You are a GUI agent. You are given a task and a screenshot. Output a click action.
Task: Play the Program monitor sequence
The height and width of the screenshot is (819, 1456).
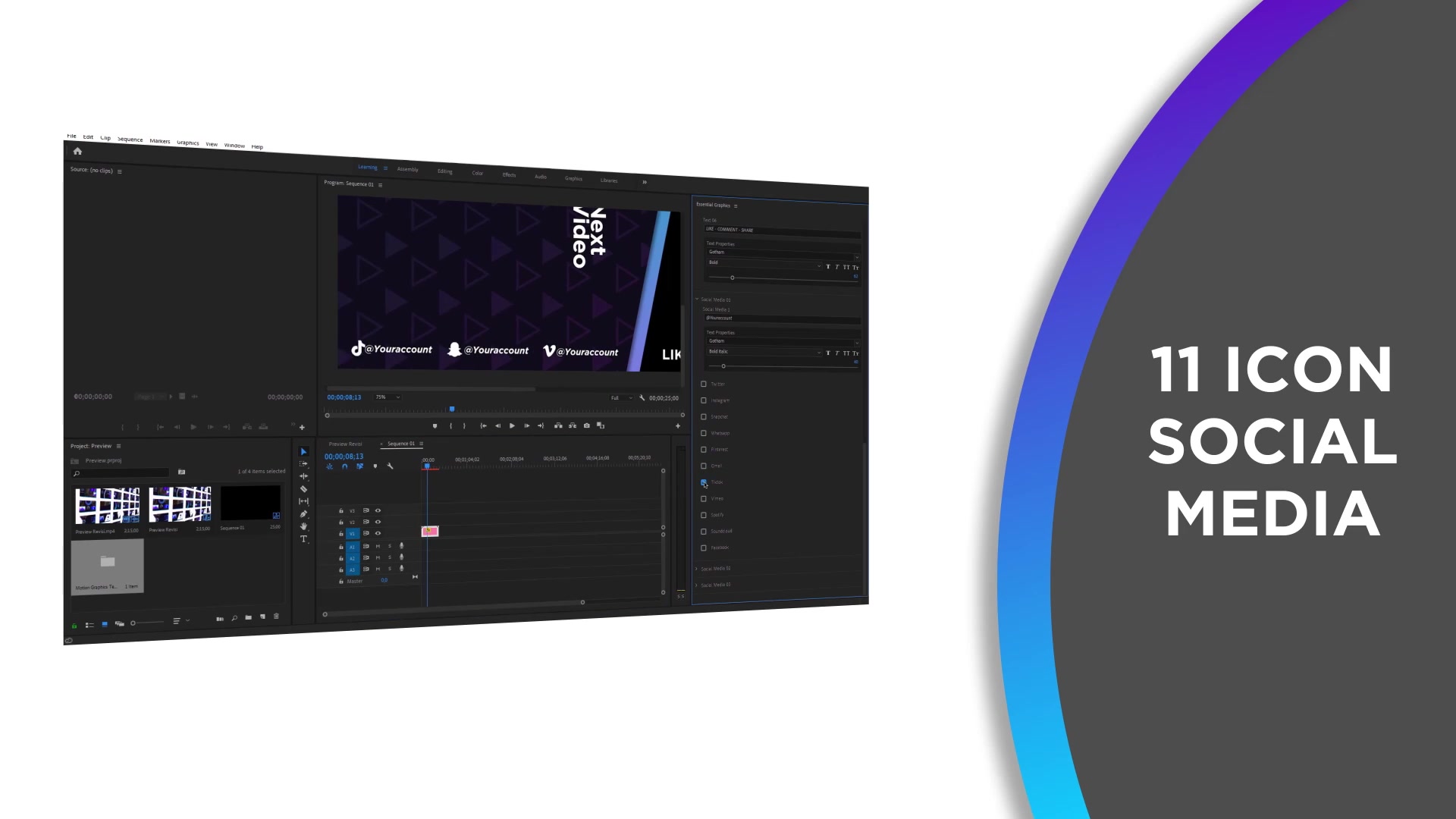pos(512,425)
